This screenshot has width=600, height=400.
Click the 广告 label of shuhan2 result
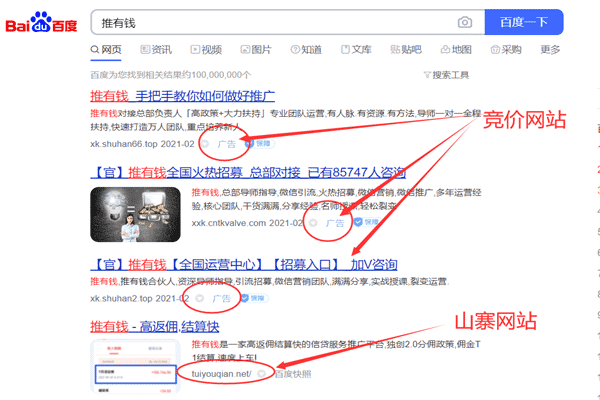pyautogui.click(x=222, y=298)
